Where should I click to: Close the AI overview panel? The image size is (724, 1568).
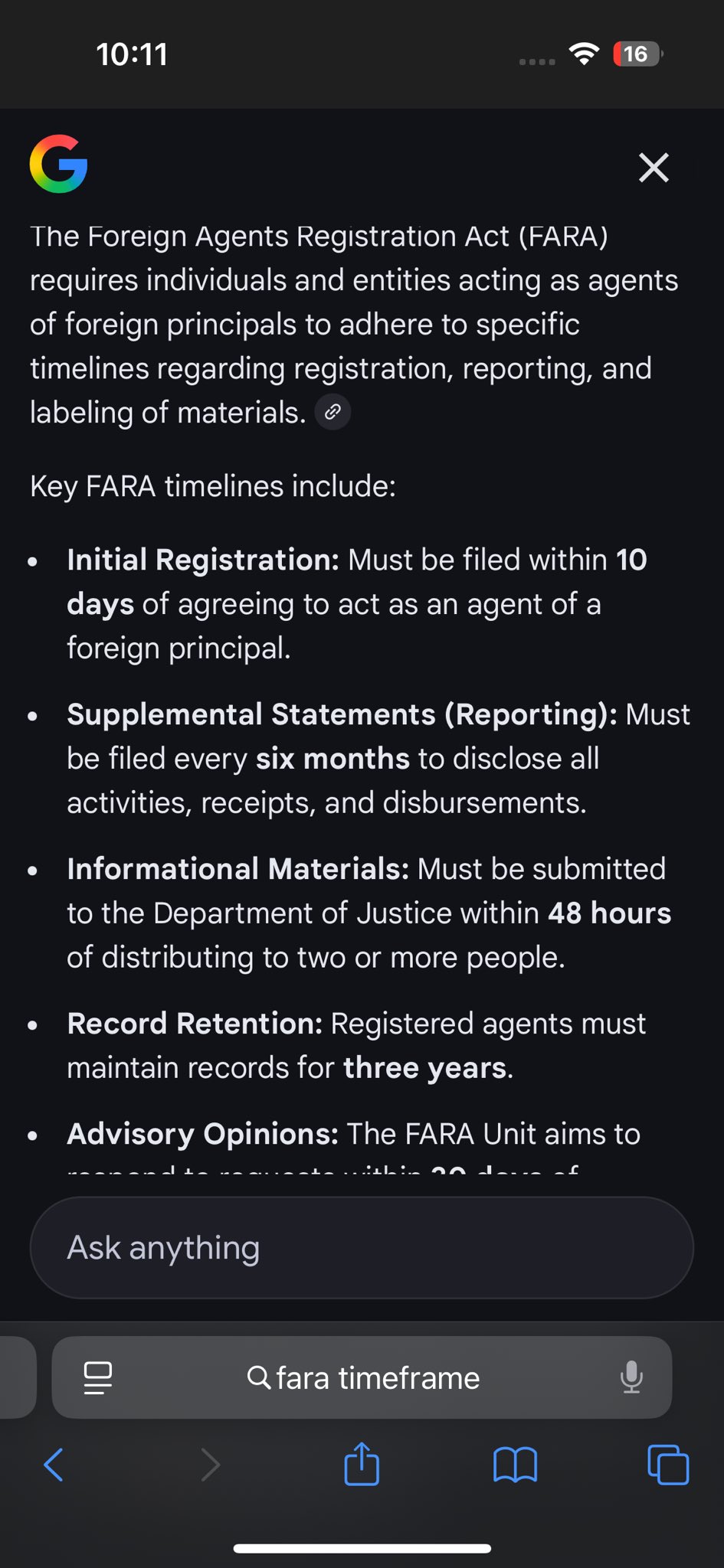pyautogui.click(x=654, y=167)
